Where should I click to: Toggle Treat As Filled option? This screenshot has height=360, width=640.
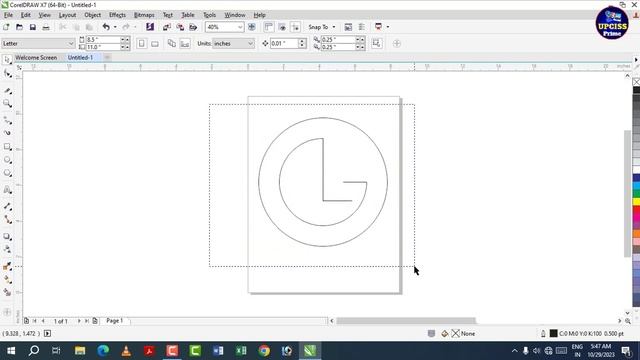click(377, 43)
